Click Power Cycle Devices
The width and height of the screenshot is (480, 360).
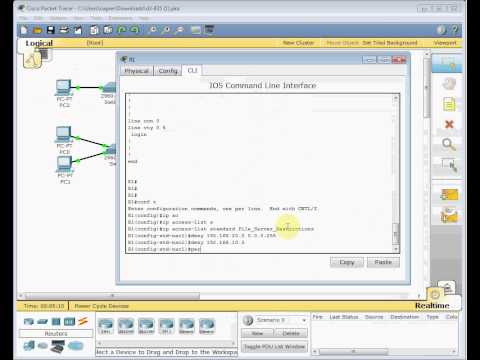pyautogui.click(x=101, y=306)
